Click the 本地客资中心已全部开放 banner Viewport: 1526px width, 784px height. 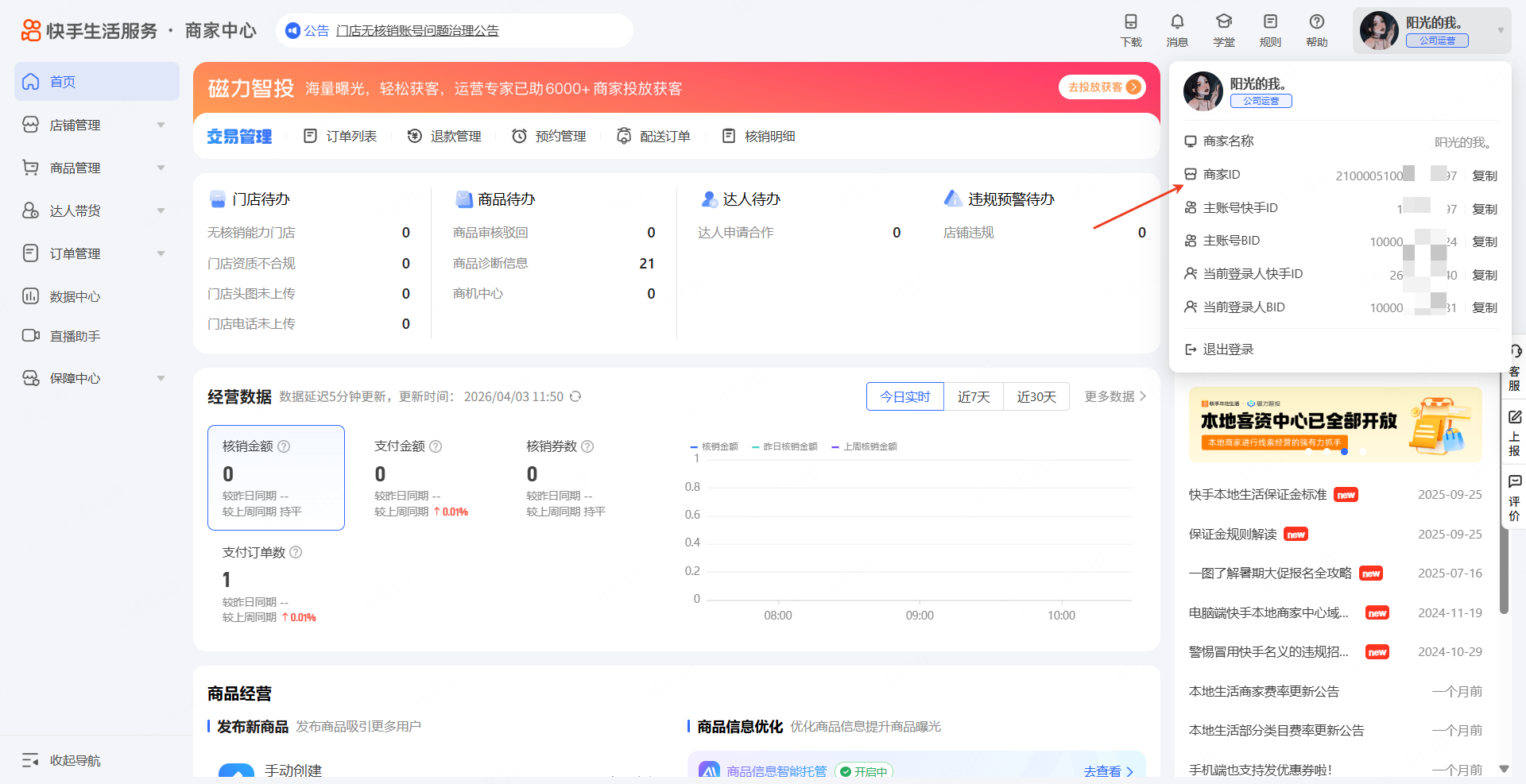[x=1335, y=424]
